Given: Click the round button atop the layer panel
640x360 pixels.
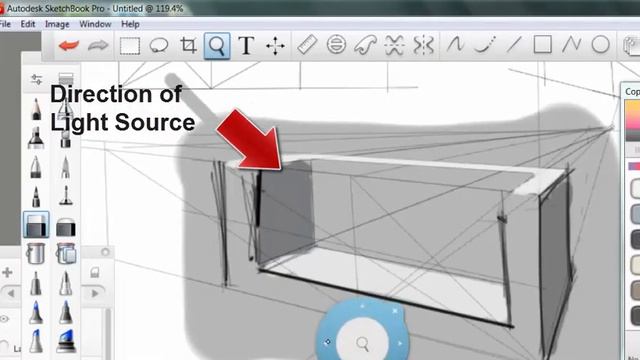Looking at the screenshot, I should click(x=105, y=252).
